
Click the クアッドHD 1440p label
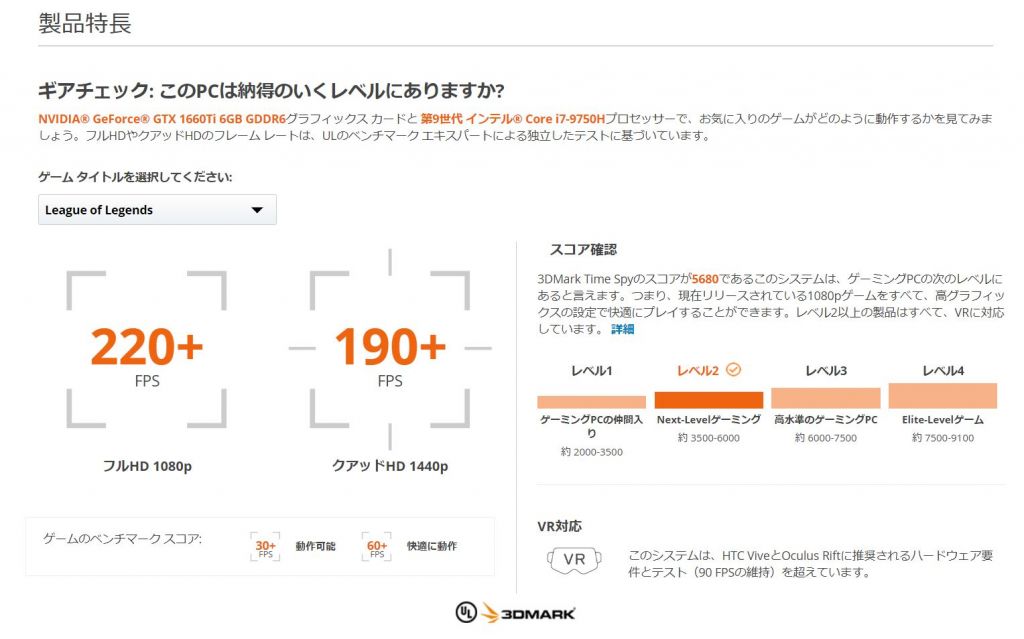[390, 466]
